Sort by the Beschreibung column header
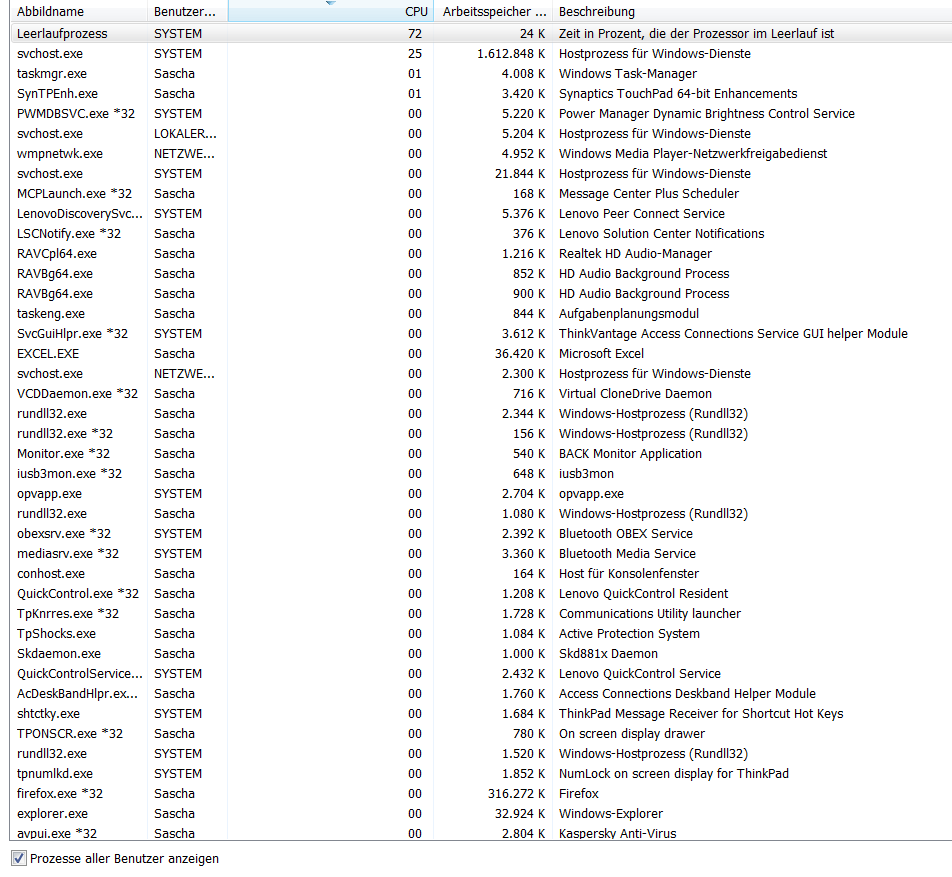The image size is (952, 877). click(752, 12)
